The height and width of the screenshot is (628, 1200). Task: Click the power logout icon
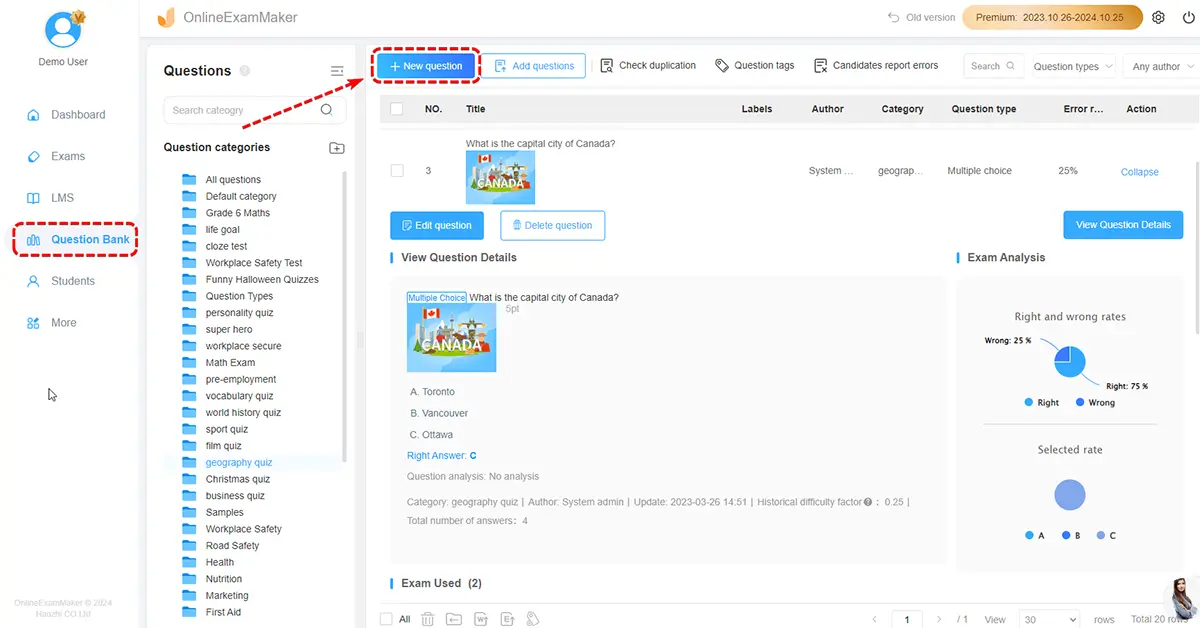point(1186,18)
